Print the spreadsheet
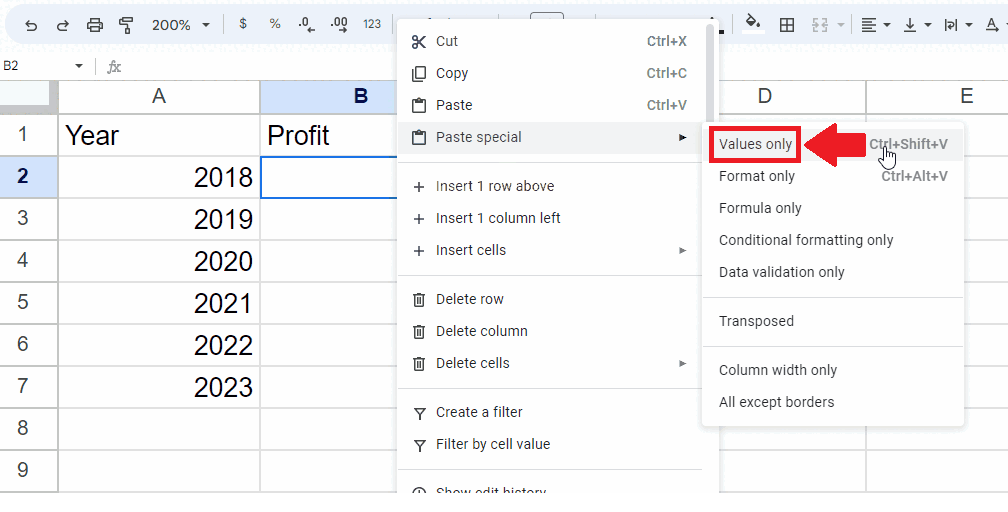 (94, 25)
